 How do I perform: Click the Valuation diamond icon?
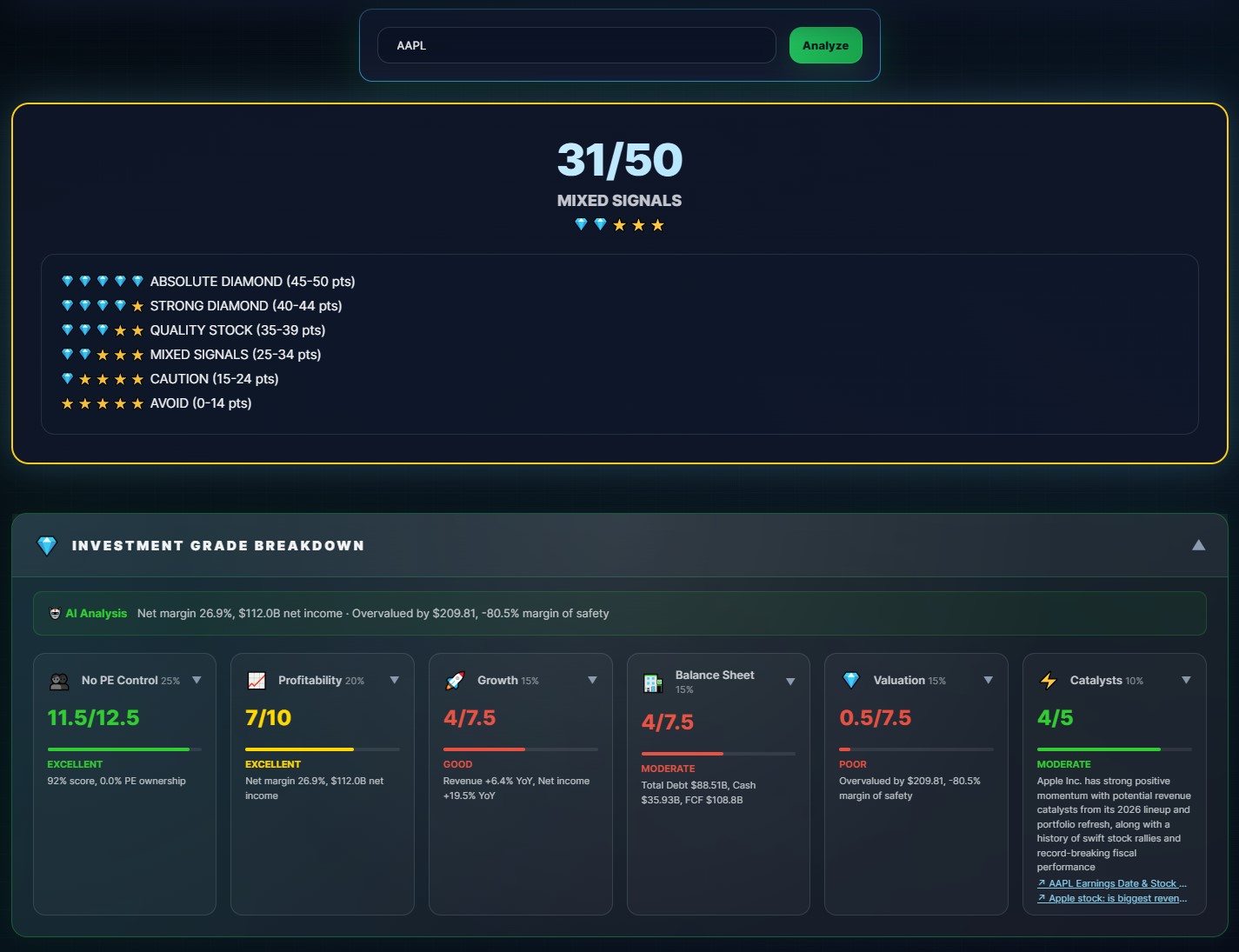pyautogui.click(x=851, y=681)
